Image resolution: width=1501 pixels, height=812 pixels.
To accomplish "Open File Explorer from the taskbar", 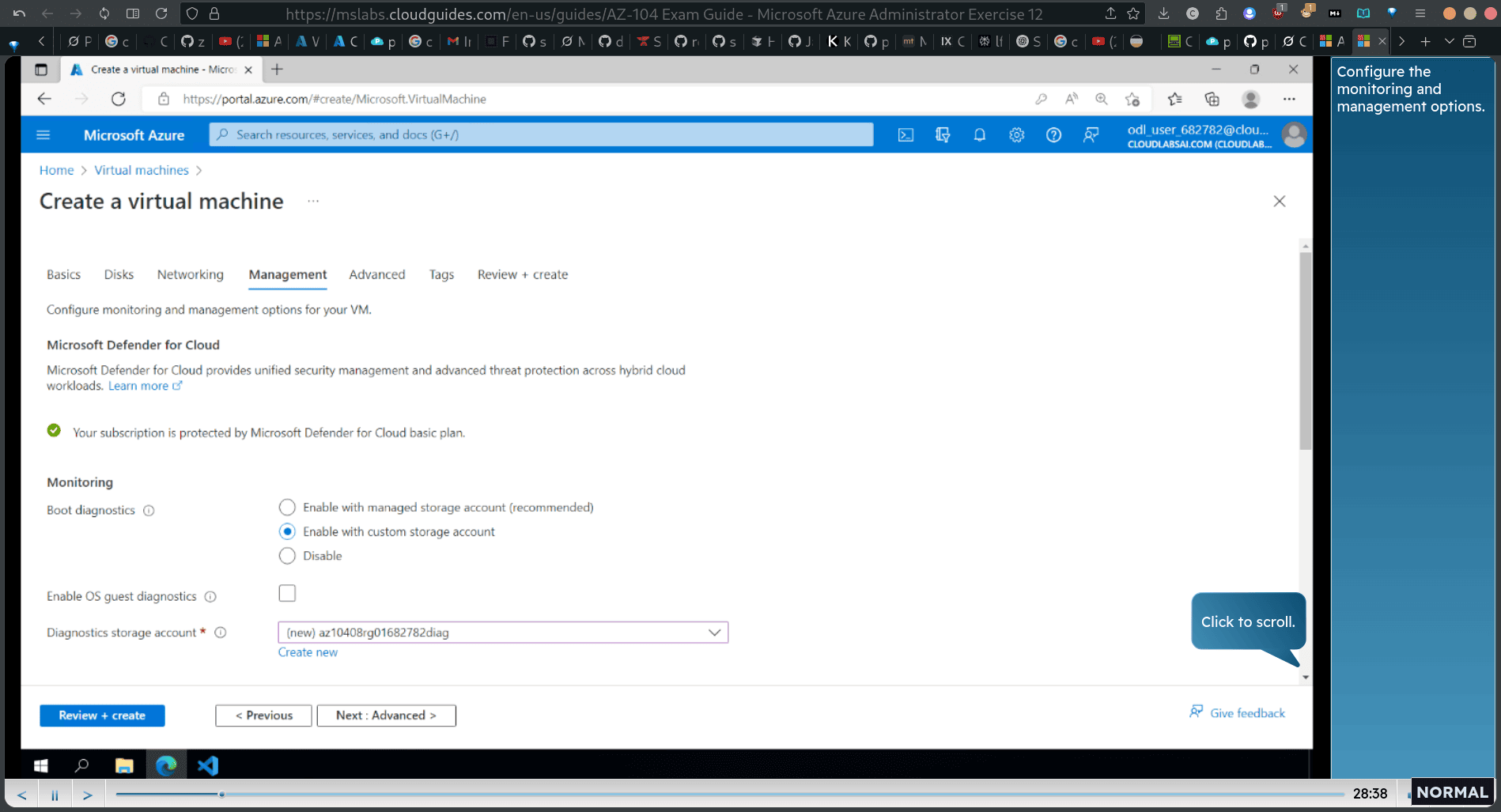I will pyautogui.click(x=124, y=765).
